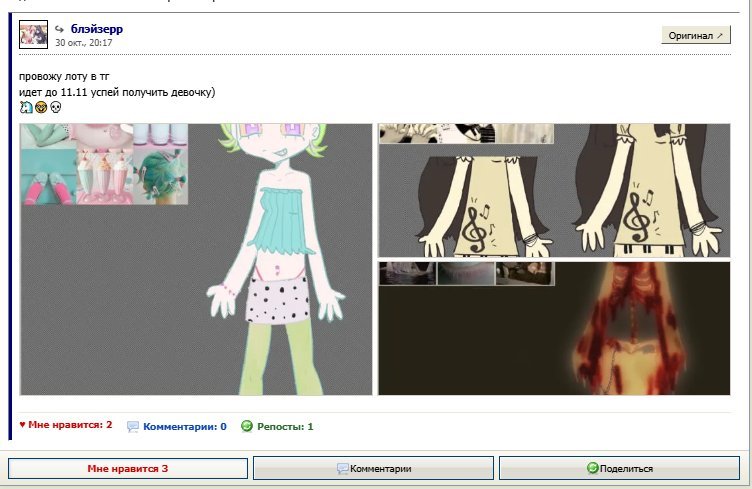
Task: Open the Комментарии button at bottom
Action: pos(373,468)
